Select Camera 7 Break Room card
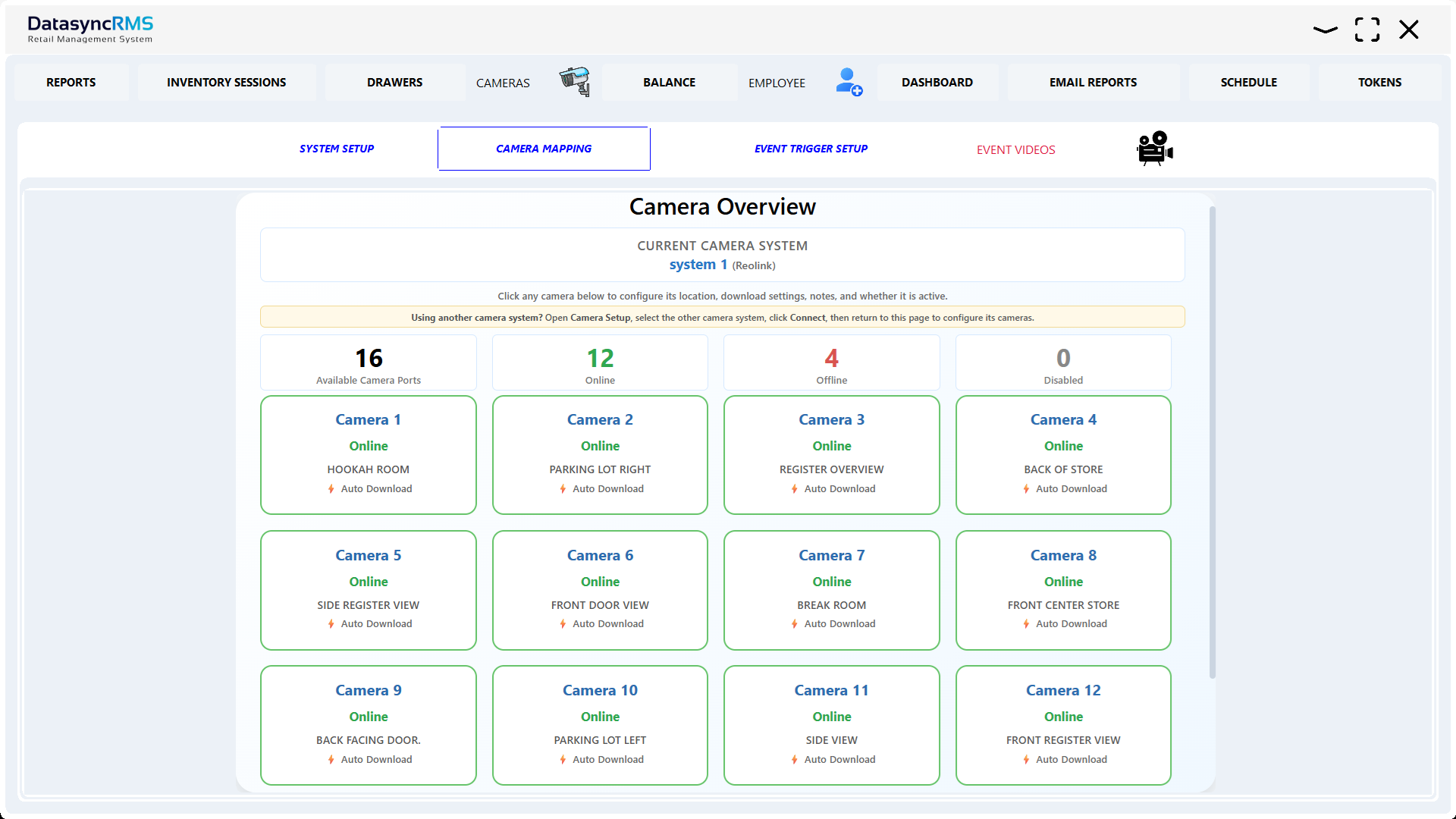 point(832,590)
